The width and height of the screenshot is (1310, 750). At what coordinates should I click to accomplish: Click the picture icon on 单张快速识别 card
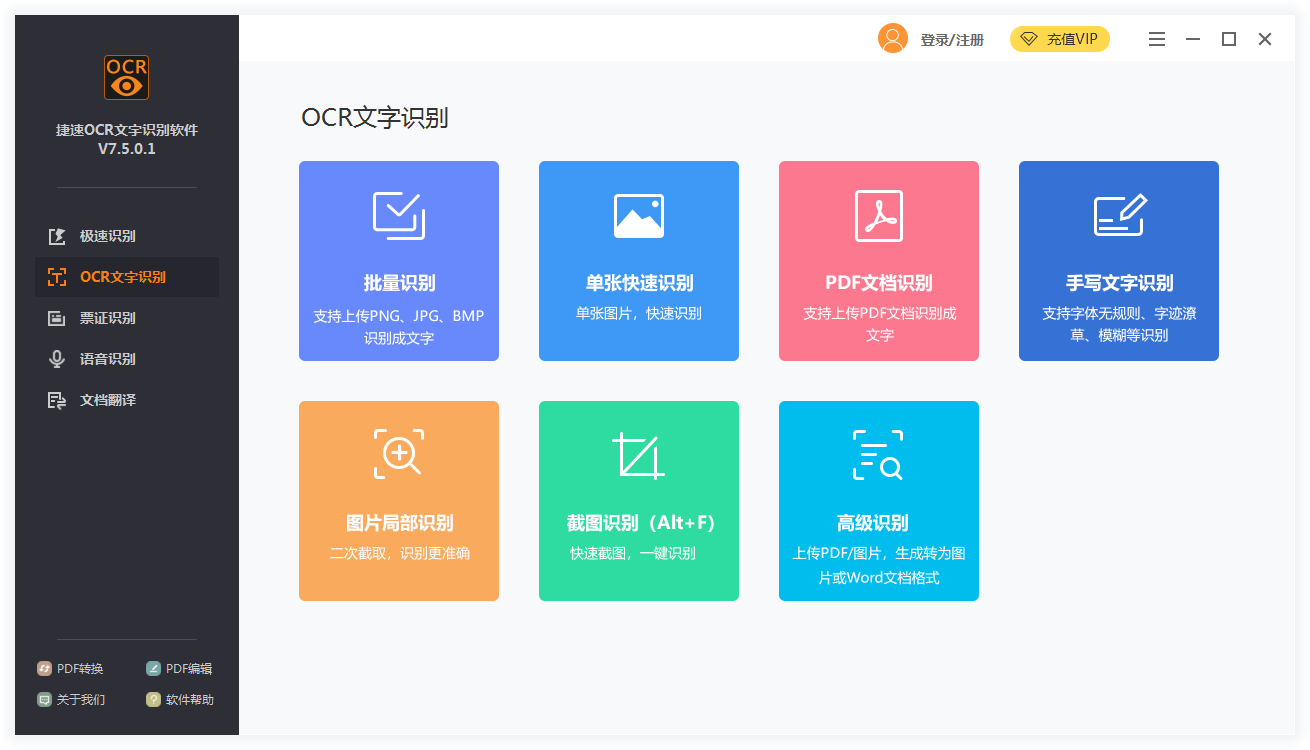[x=639, y=216]
